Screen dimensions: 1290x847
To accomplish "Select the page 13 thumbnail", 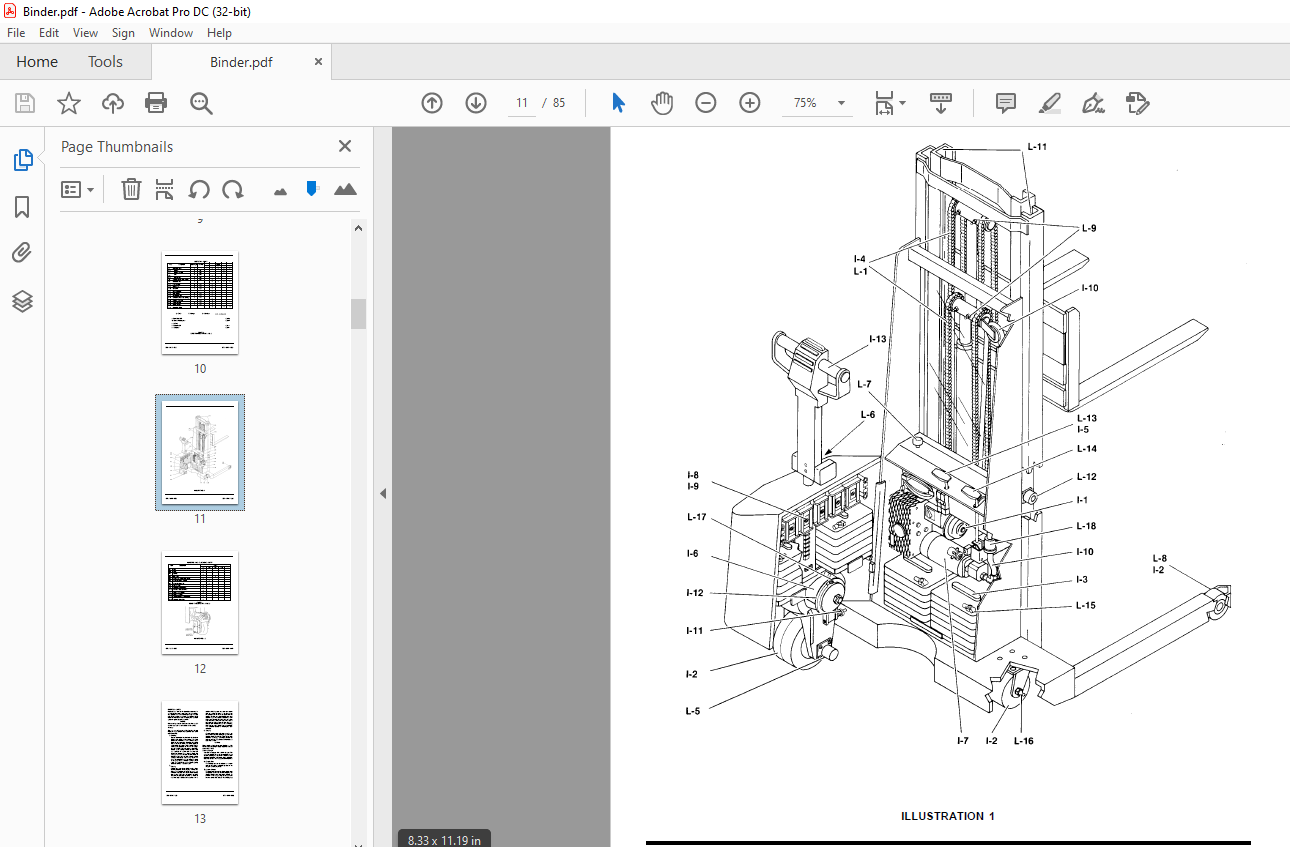I will (200, 753).
